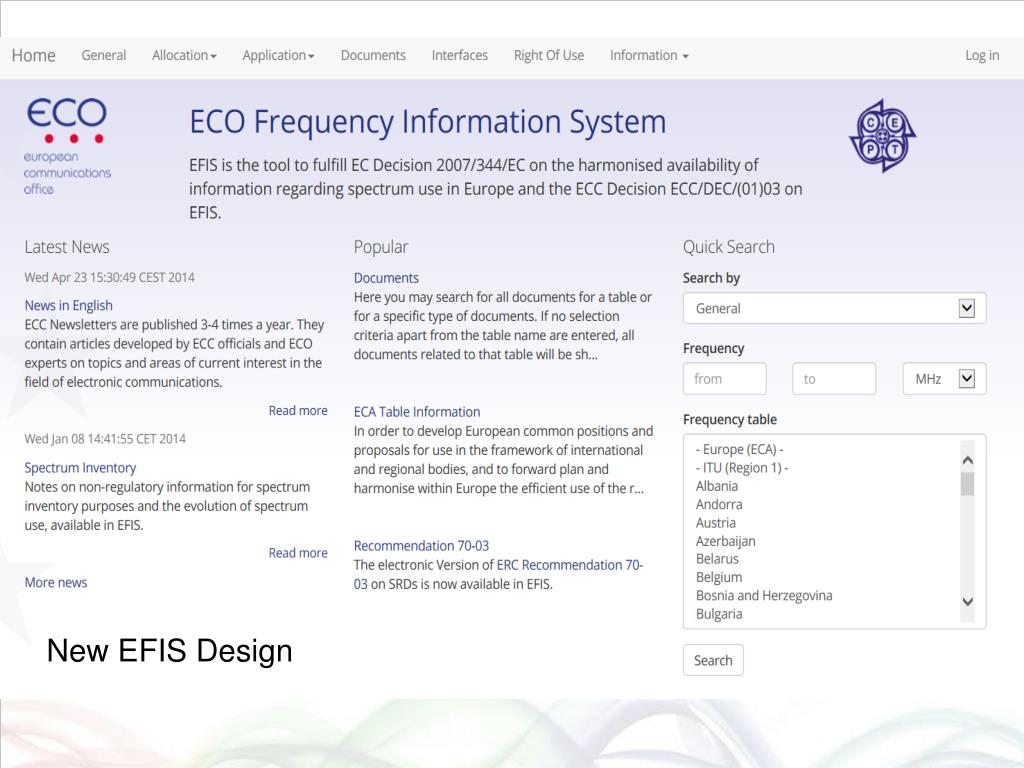Click the Log in link

pos(982,56)
